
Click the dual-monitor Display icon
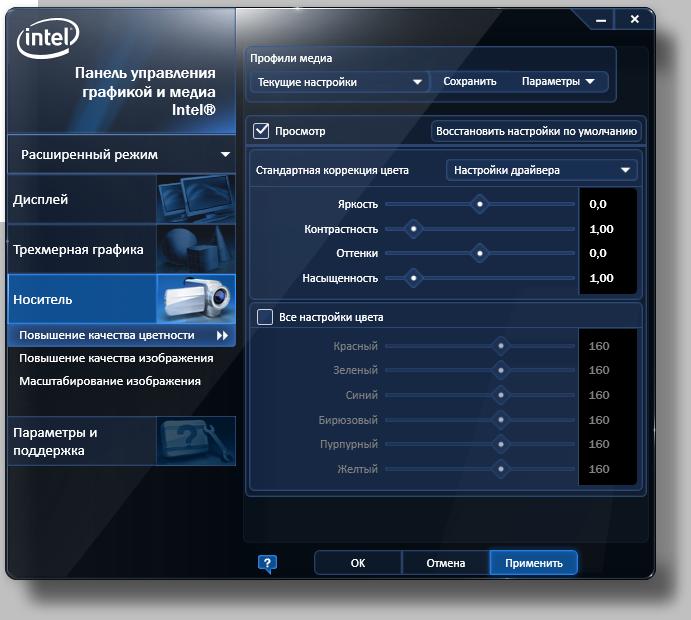[x=196, y=199]
